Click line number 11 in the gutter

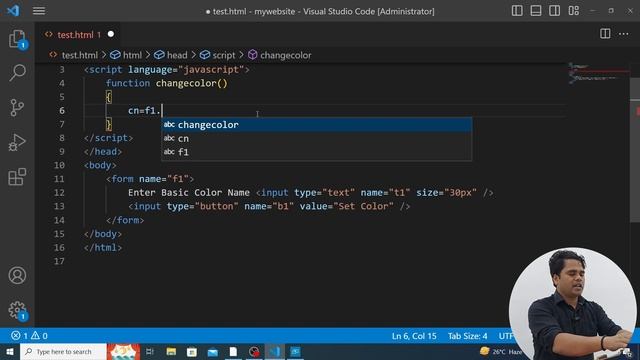point(59,179)
